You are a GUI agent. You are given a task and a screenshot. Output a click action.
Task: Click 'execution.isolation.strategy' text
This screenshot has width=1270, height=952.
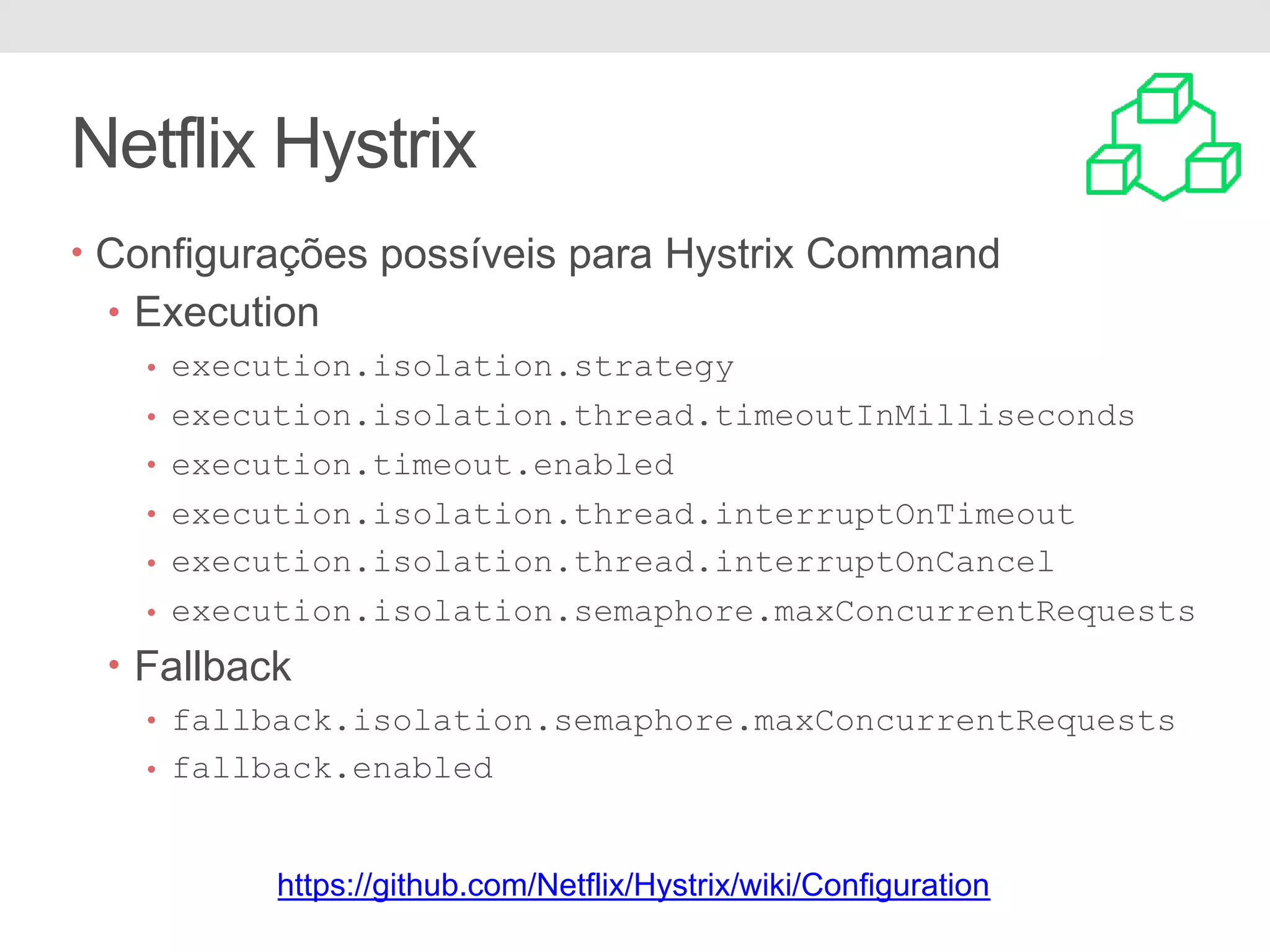pos(453,367)
